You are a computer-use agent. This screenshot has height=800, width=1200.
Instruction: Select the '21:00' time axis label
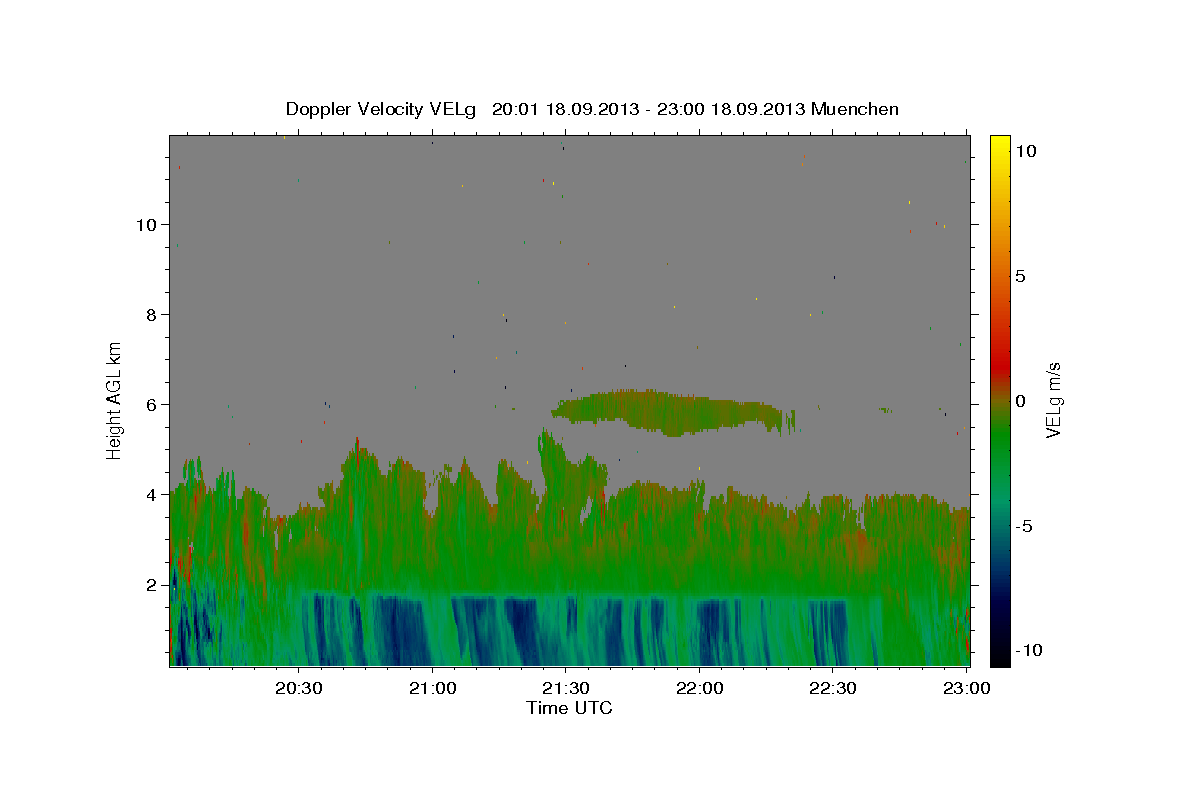point(432,689)
